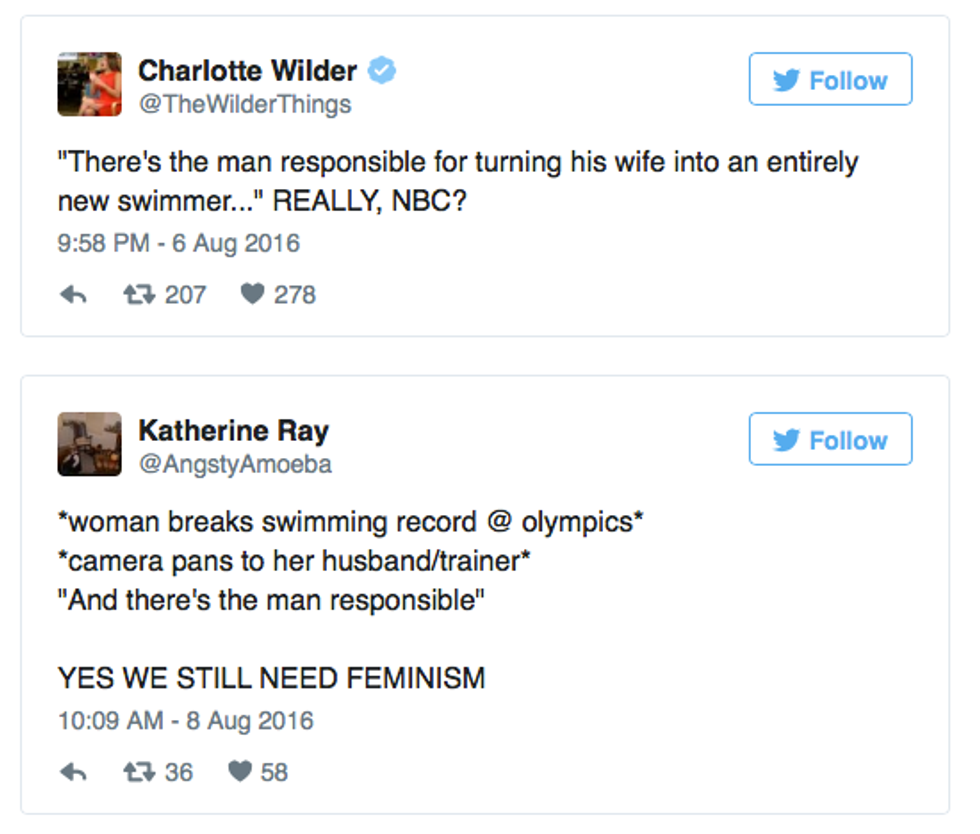Image resolution: width=980 pixels, height=834 pixels.
Task: Follow Katherine Ray
Action: coord(830,440)
